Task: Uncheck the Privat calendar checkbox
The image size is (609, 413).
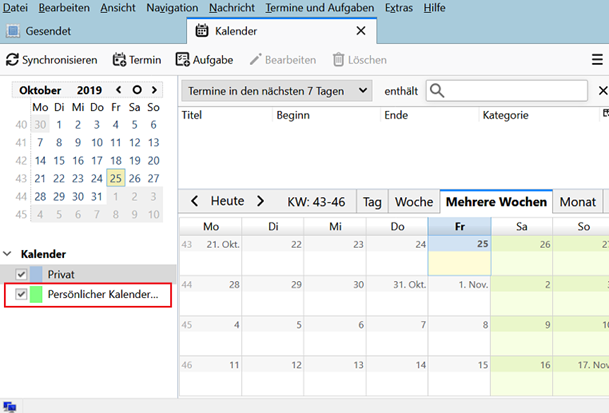Action: [22, 274]
